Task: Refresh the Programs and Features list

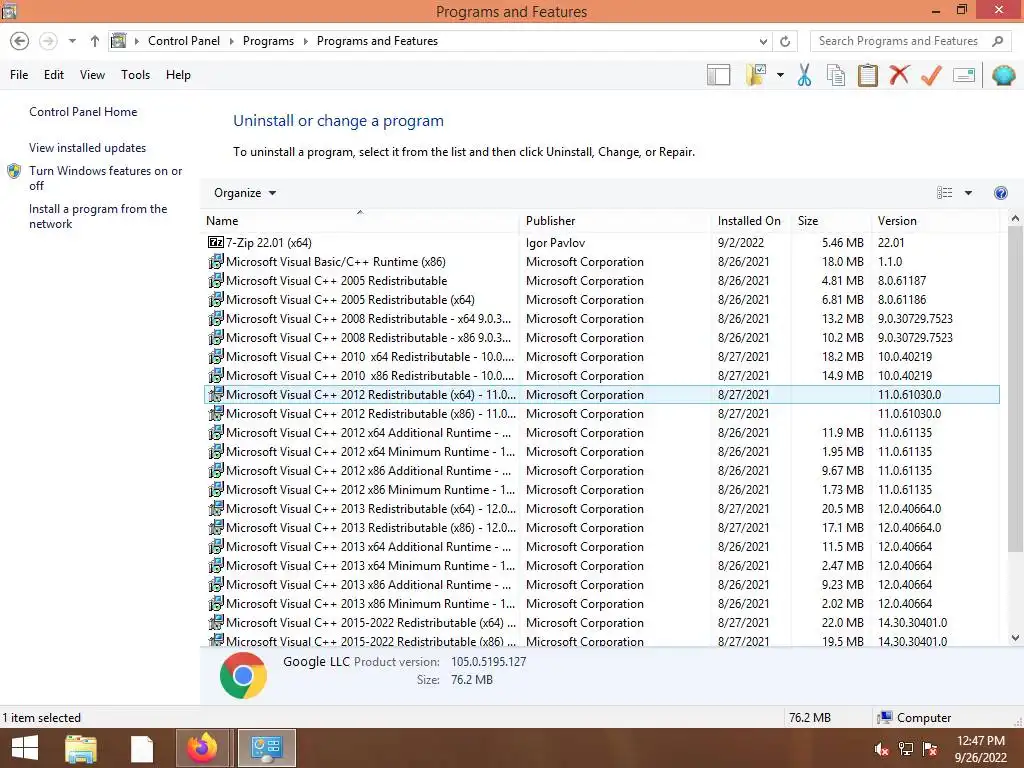Action: [785, 41]
